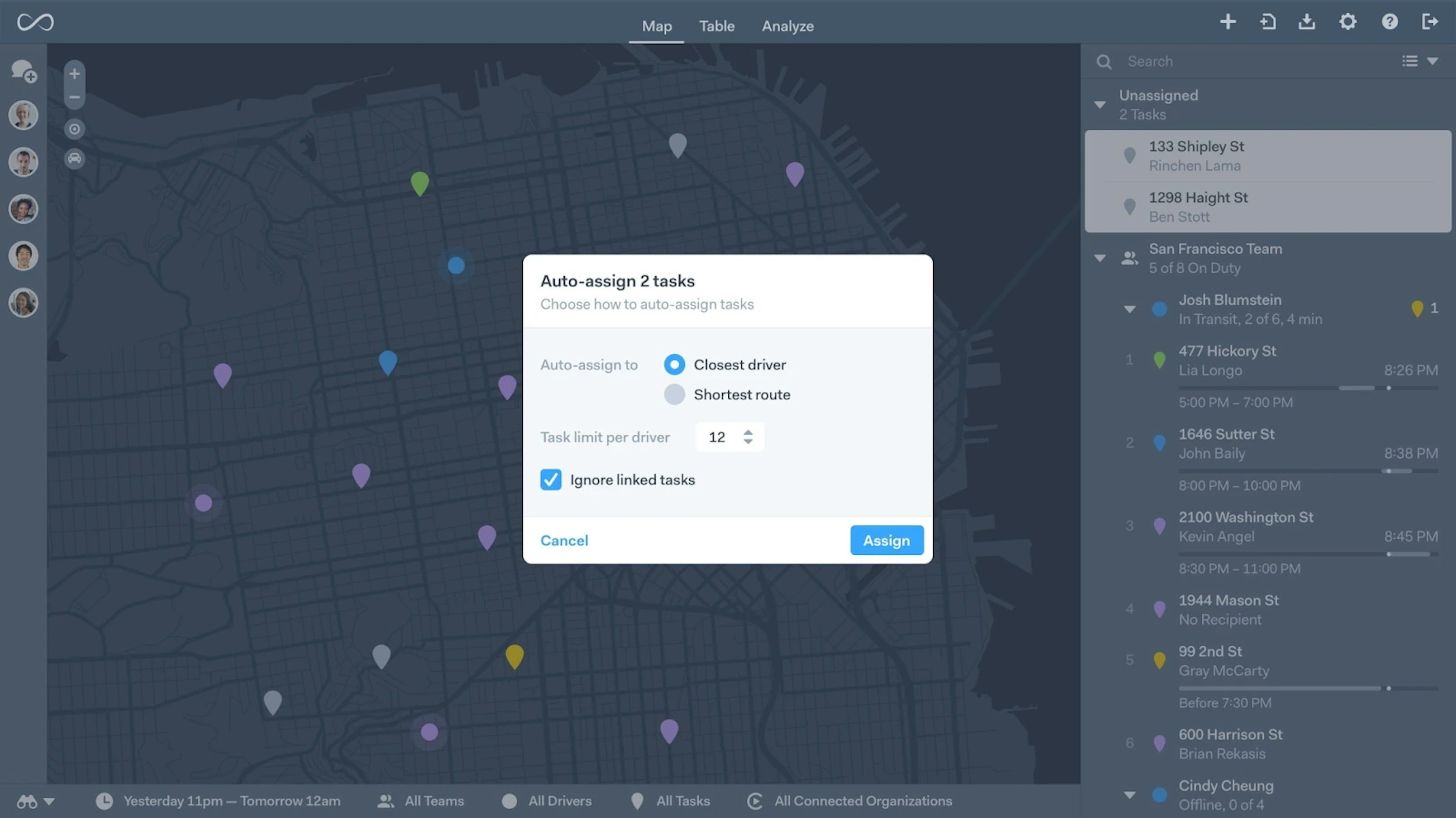Viewport: 1456px width, 818px height.
Task: Enable Ignore linked tasks checkbox
Action: 551,479
